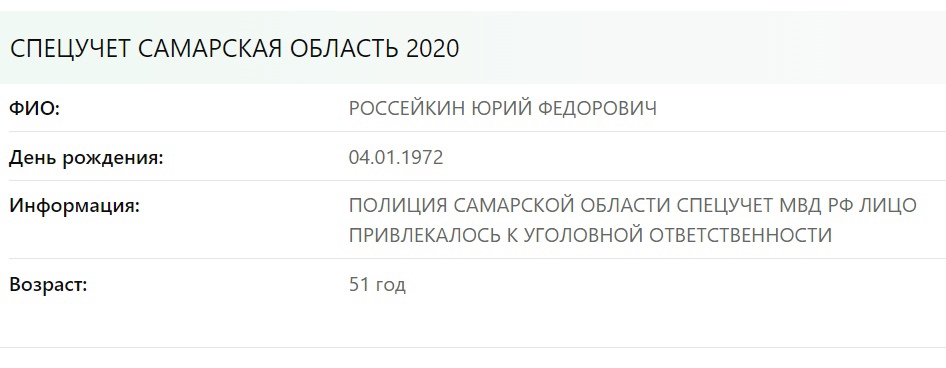This screenshot has height=368, width=946.
Task: Click the ФИО field label
Action: click(36, 109)
